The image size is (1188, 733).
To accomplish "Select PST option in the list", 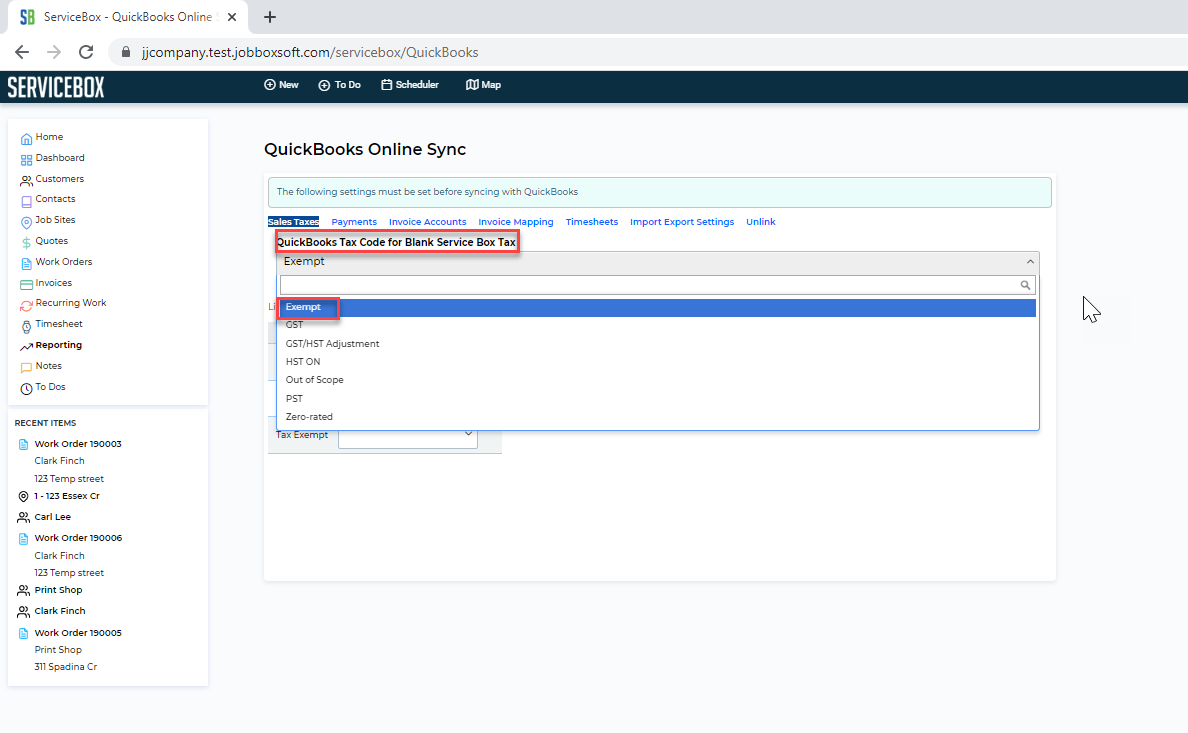I will coord(658,399).
